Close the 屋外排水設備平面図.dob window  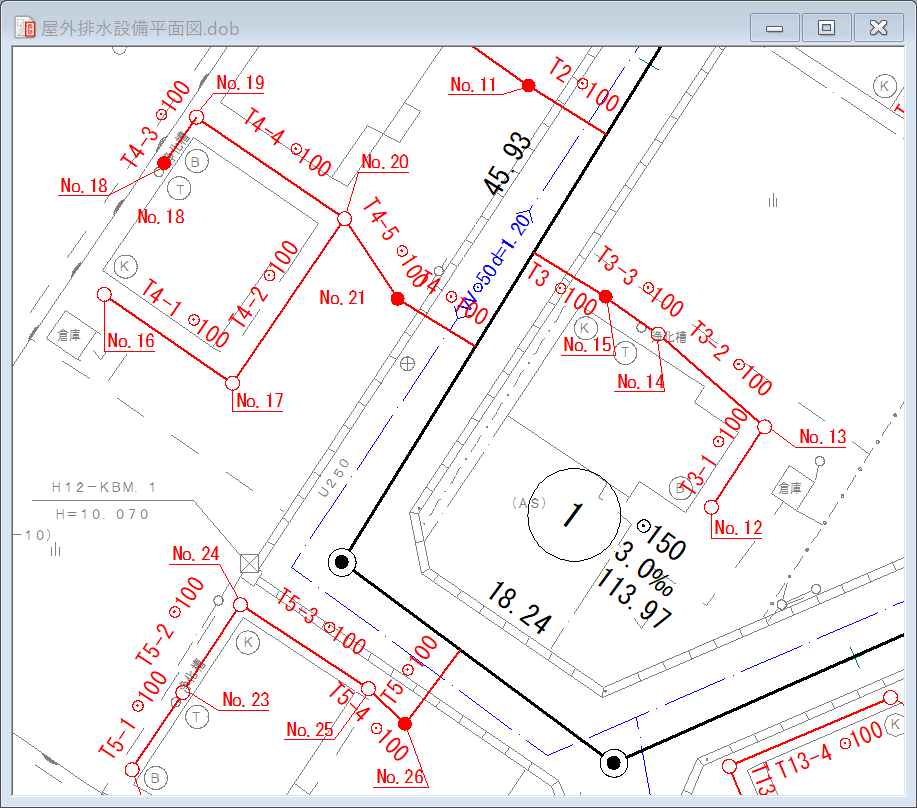878,27
